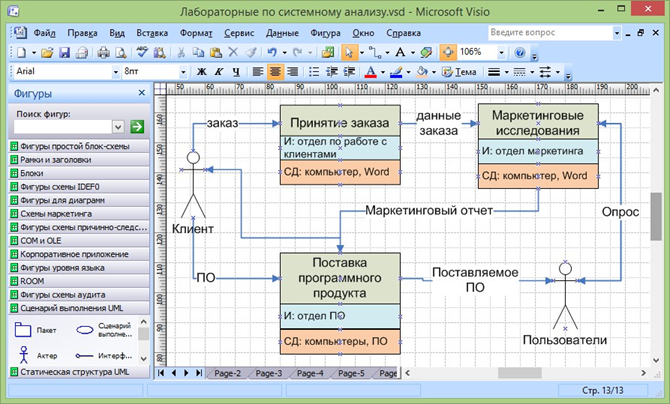Align text left

258,72
